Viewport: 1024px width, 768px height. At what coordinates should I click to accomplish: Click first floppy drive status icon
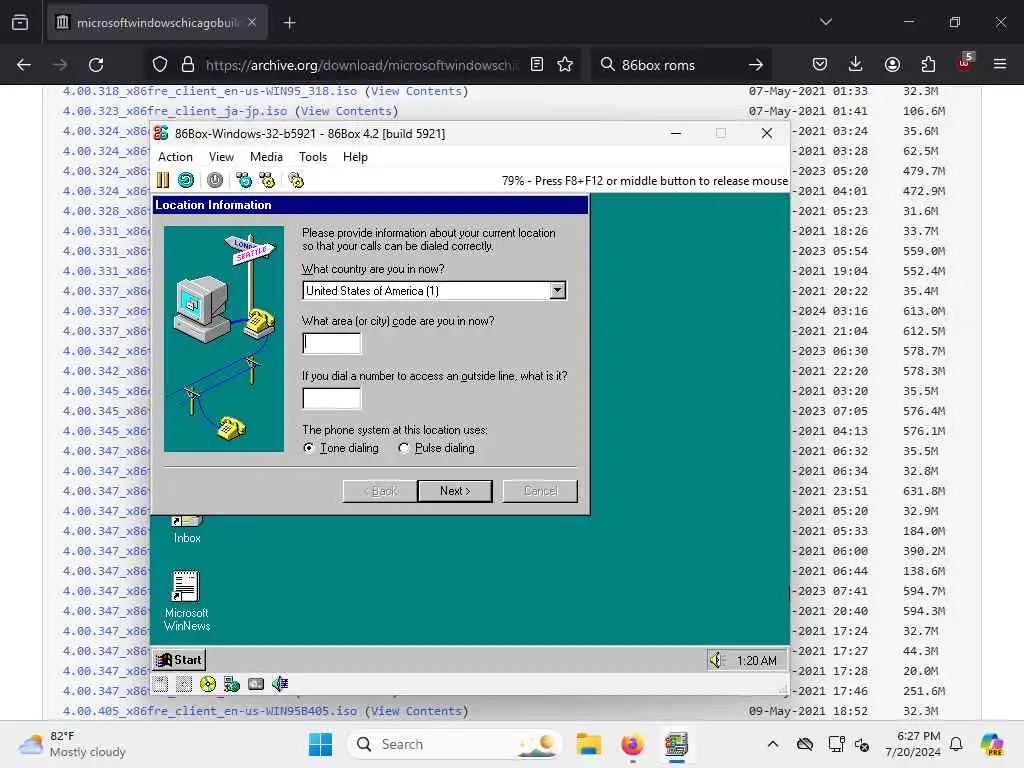point(161,684)
